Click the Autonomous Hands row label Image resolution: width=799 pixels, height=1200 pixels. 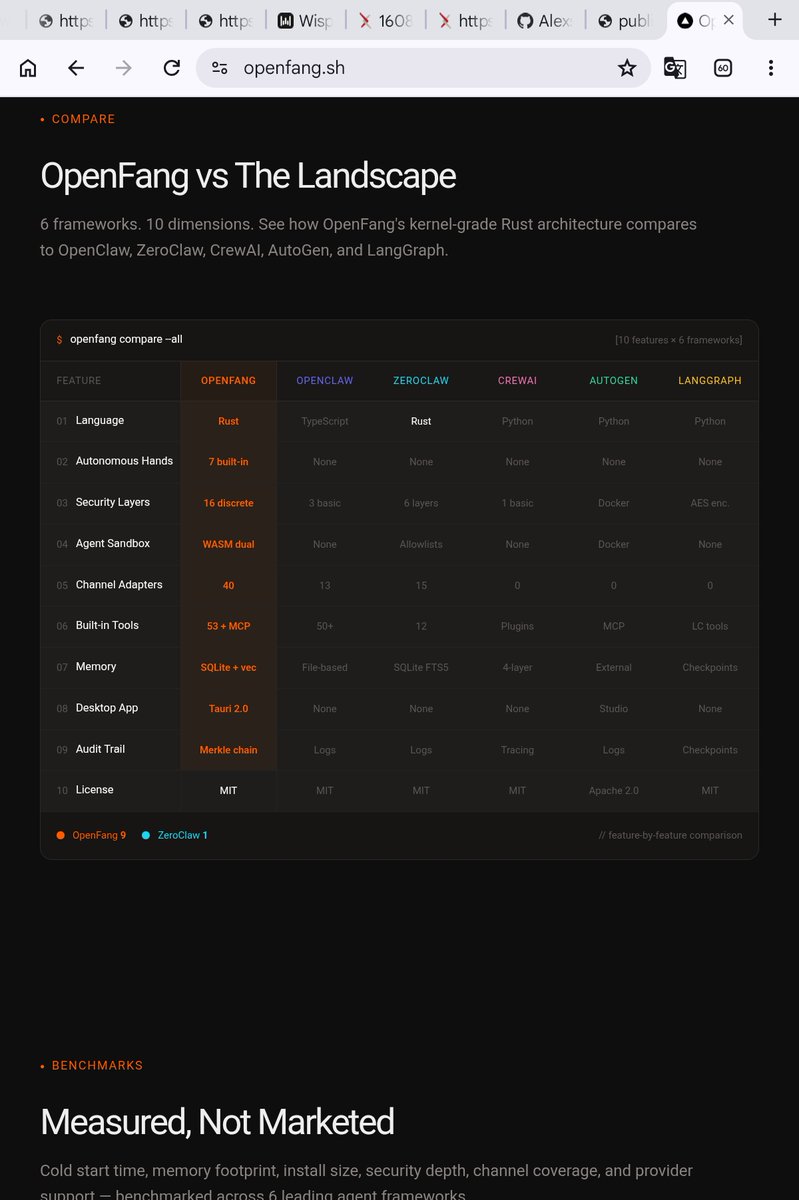point(124,461)
